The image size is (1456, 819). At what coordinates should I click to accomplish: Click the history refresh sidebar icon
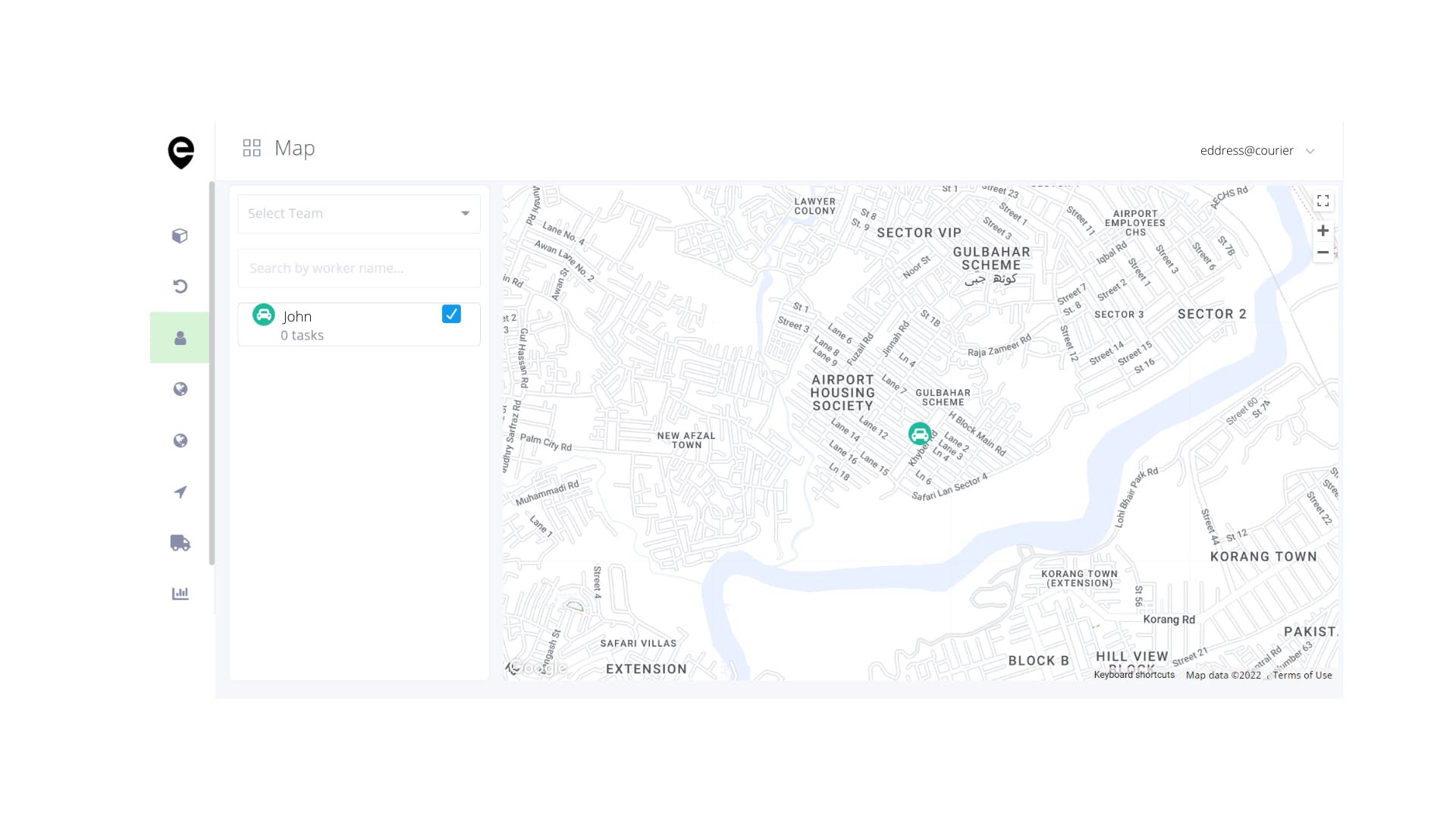point(180,287)
